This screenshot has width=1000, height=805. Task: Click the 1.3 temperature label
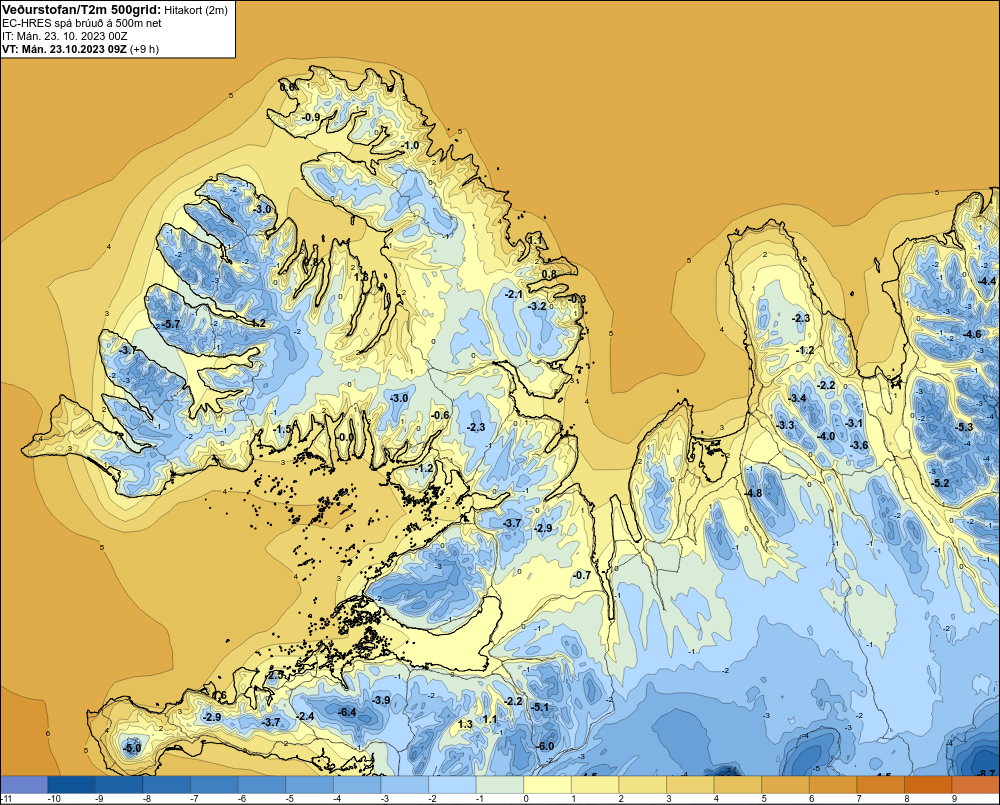coord(466,724)
